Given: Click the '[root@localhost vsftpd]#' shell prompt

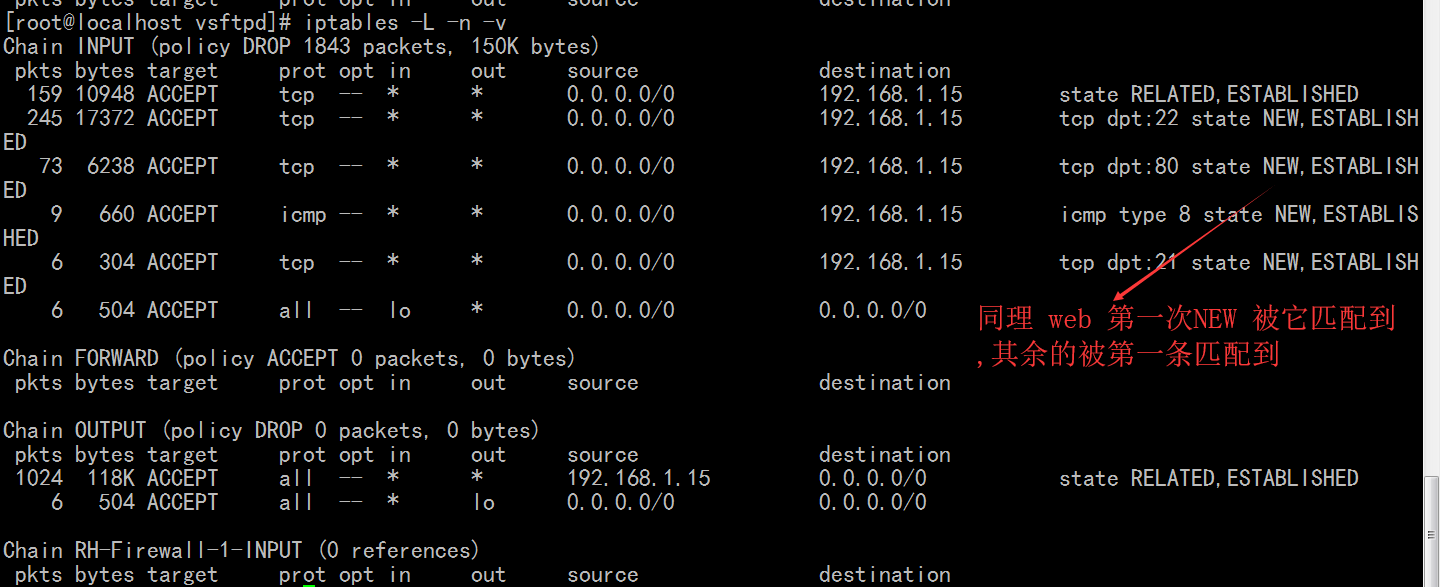Looking at the screenshot, I should click(148, 22).
